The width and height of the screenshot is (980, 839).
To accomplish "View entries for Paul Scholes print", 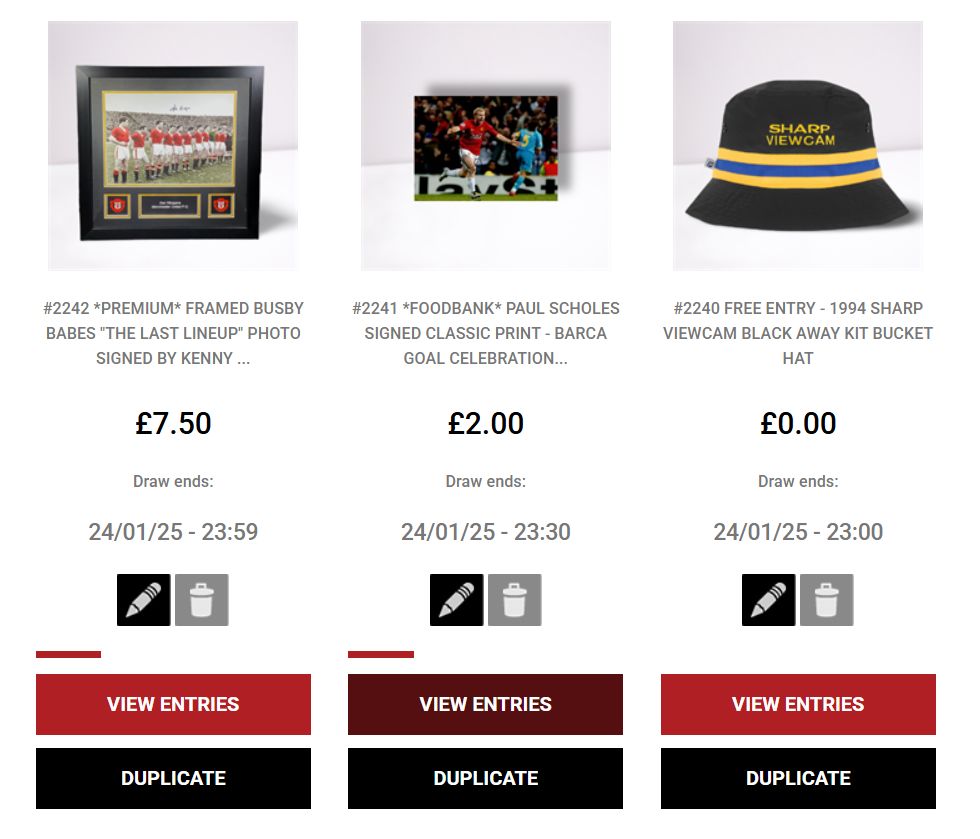I will pos(486,704).
